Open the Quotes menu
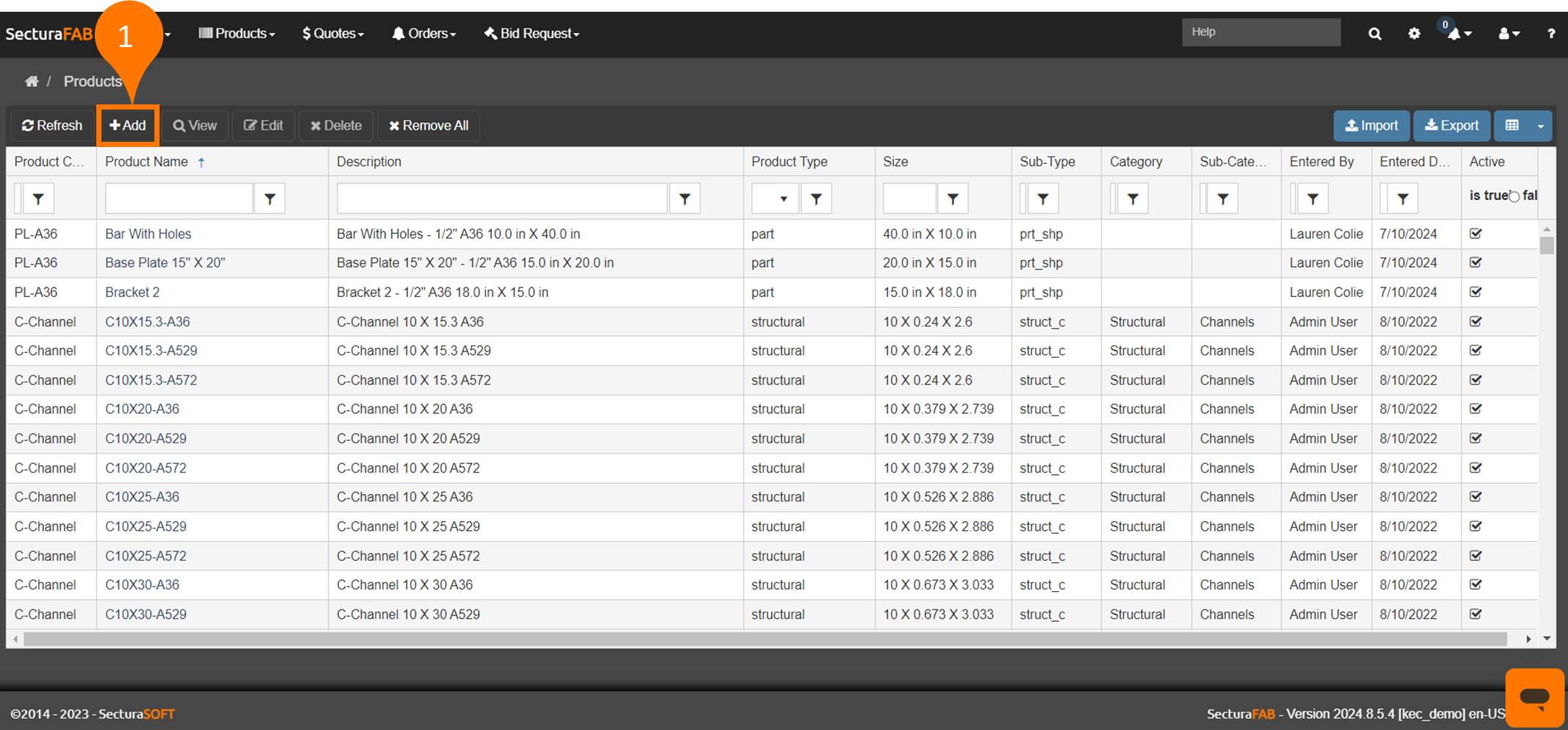Viewport: 1568px width, 730px height. (x=333, y=34)
